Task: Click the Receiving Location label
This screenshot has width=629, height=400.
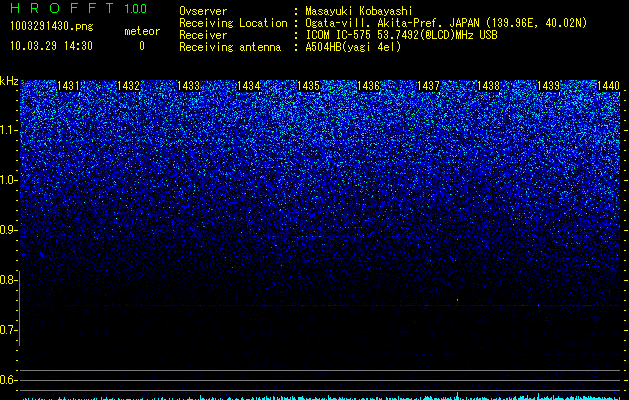Action: pos(233,23)
